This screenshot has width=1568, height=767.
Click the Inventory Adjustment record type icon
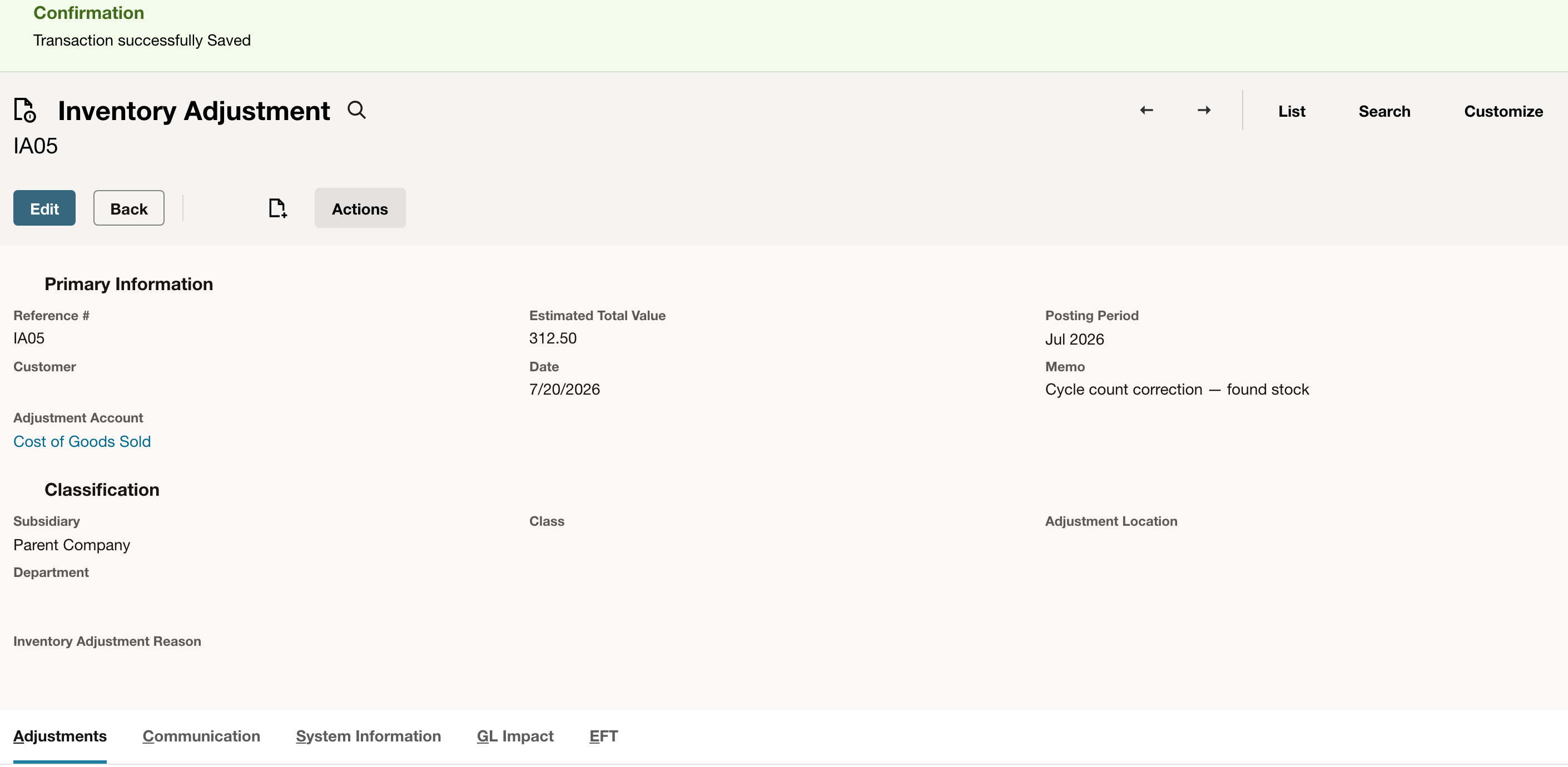[25, 110]
